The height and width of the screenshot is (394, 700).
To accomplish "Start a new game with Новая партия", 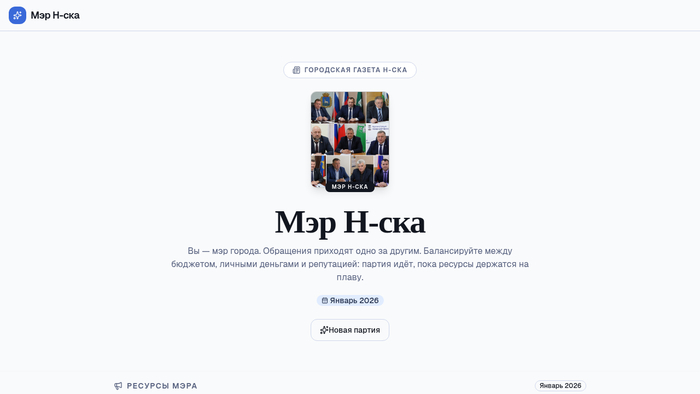I will click(350, 330).
